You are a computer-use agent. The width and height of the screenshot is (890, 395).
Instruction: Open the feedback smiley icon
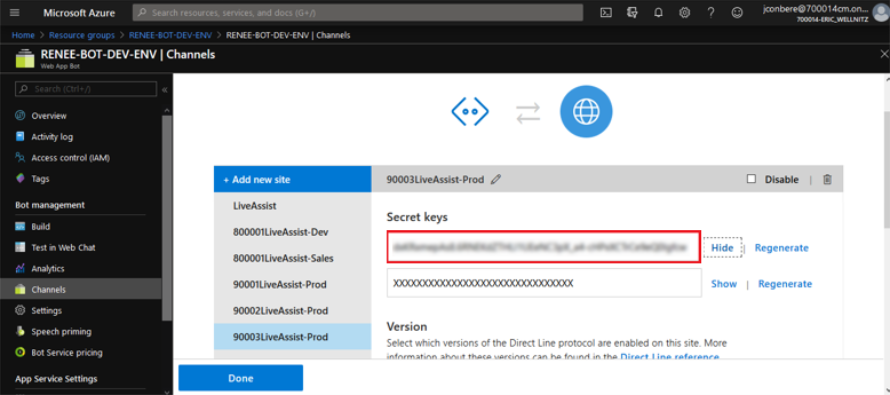point(737,12)
